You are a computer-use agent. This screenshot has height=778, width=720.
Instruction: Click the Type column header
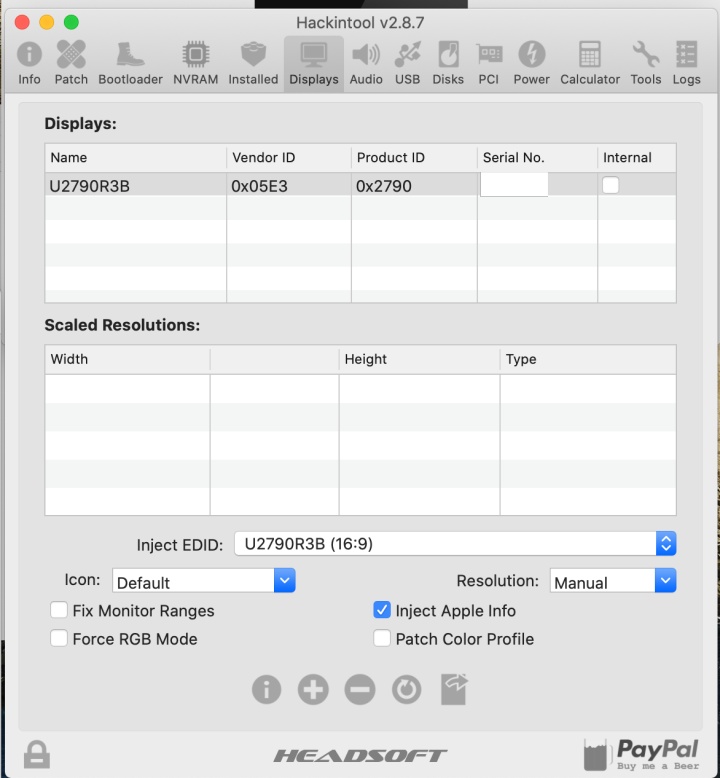[588, 359]
